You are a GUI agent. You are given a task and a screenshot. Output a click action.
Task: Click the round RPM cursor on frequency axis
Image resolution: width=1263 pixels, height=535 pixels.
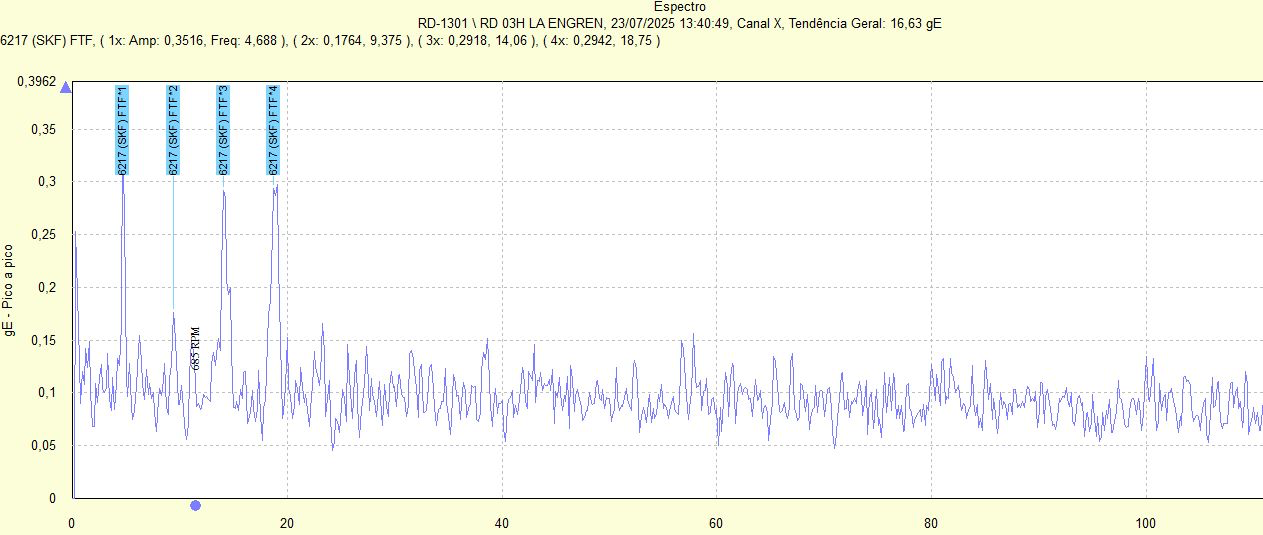pyautogui.click(x=195, y=506)
